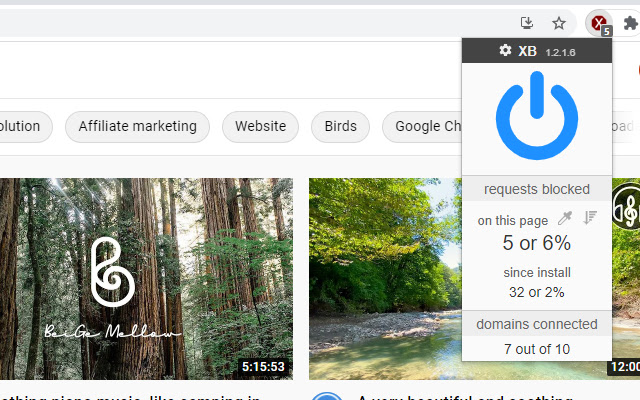The width and height of the screenshot is (640, 400).
Task: Select the Google Chrome filter chip
Action: coord(427,126)
